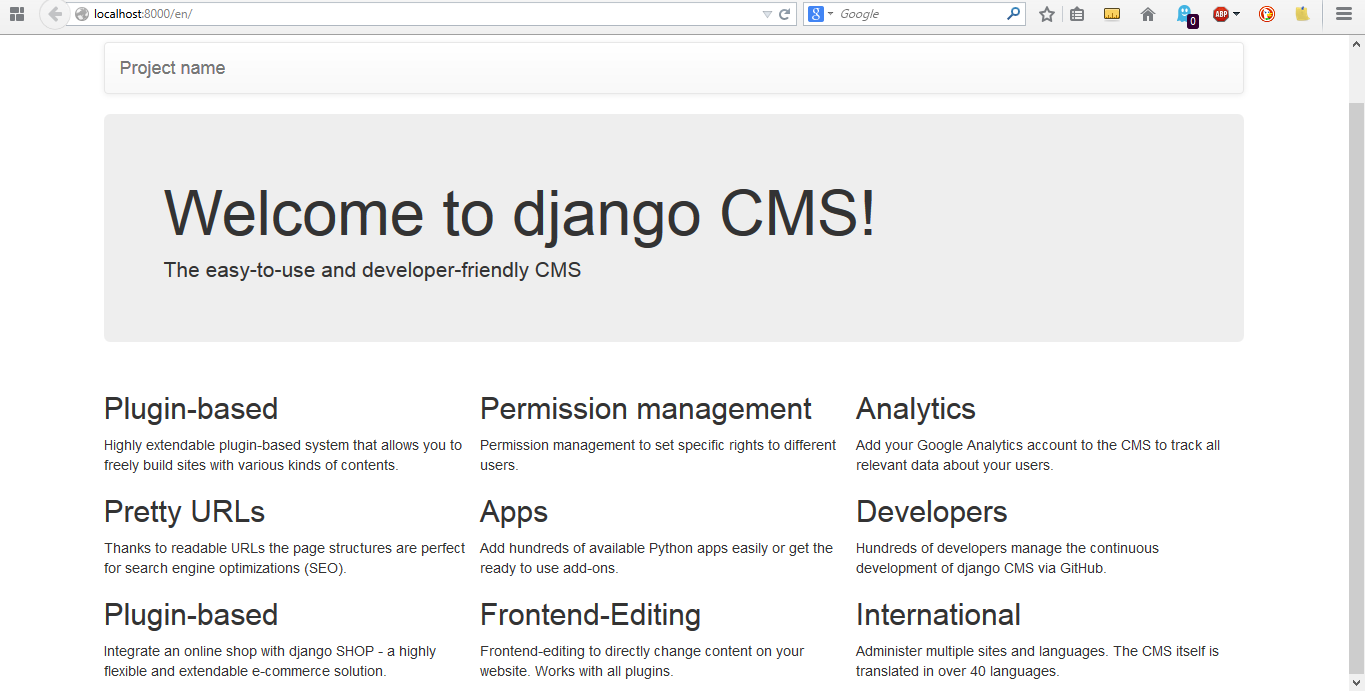Viewport: 1365px width, 691px height.
Task: Go to the browser Home page icon
Action: click(x=1147, y=14)
